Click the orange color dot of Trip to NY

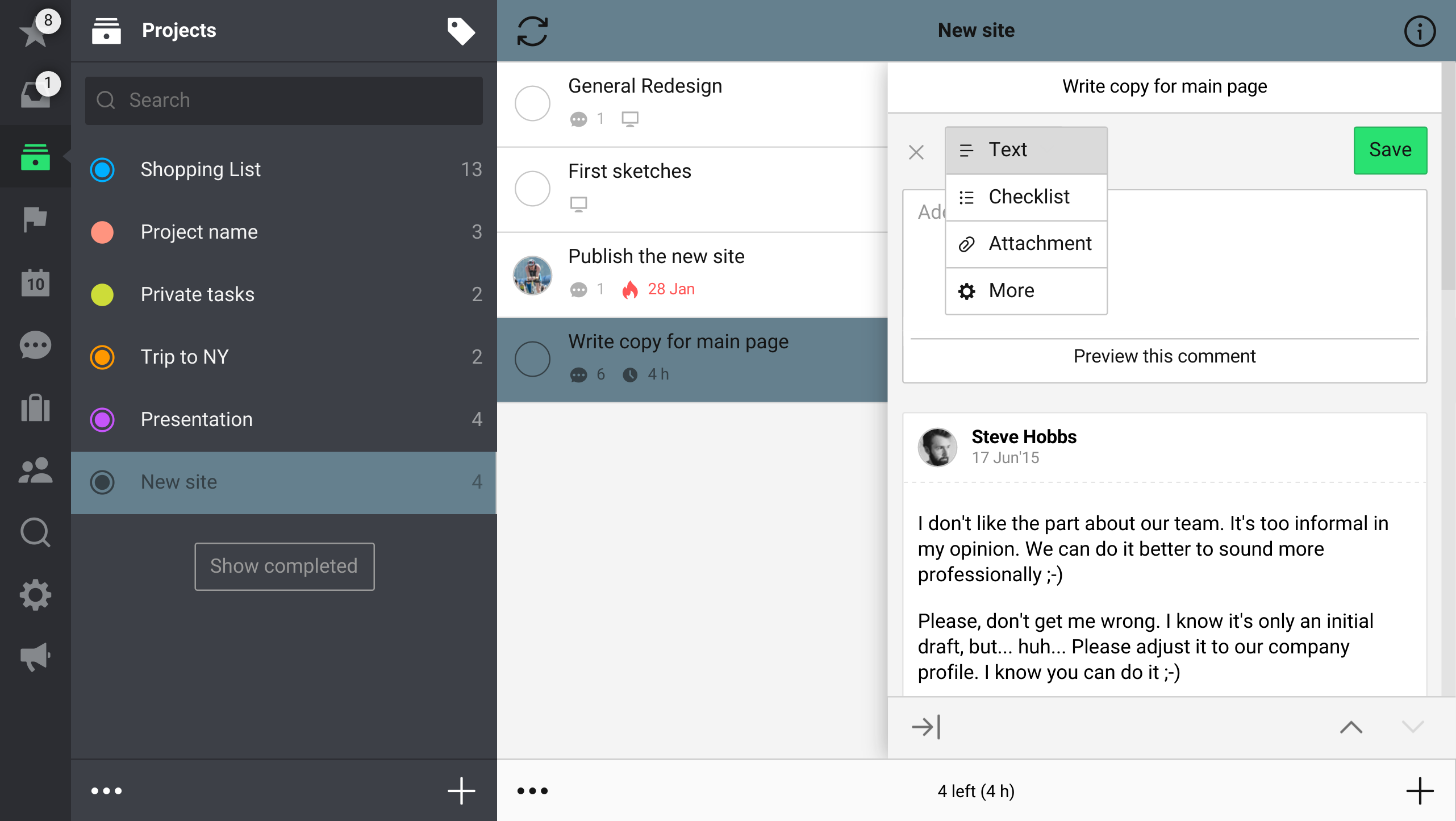point(102,357)
